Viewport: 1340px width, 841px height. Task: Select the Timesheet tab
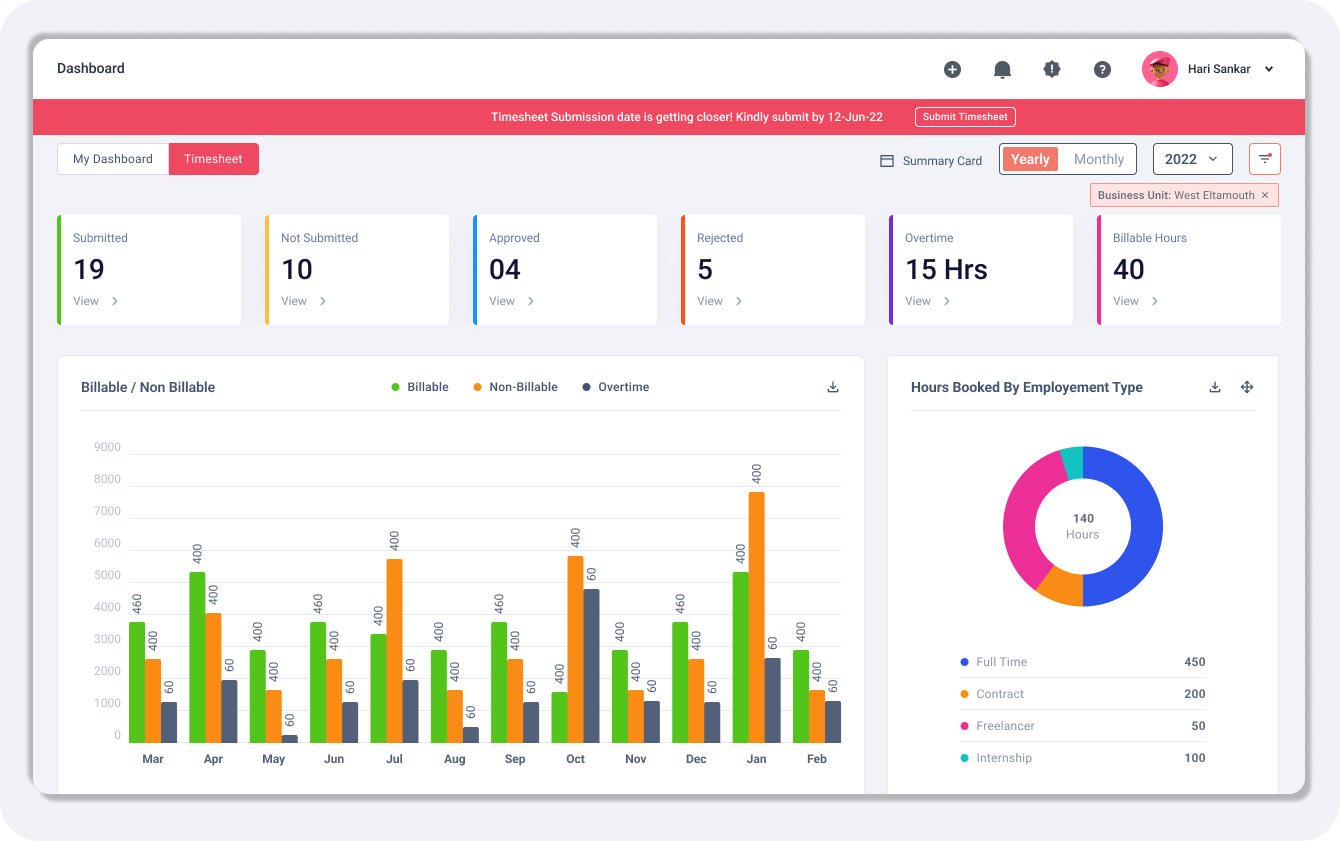[213, 159]
